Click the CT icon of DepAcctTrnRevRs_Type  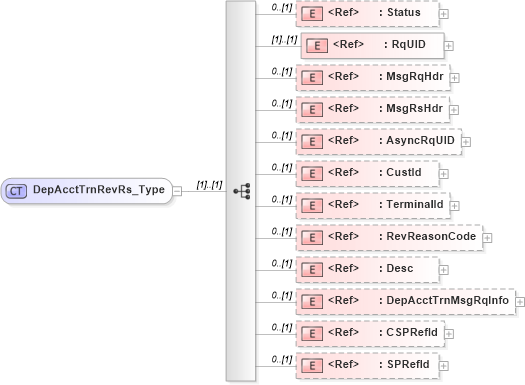click(x=16, y=191)
